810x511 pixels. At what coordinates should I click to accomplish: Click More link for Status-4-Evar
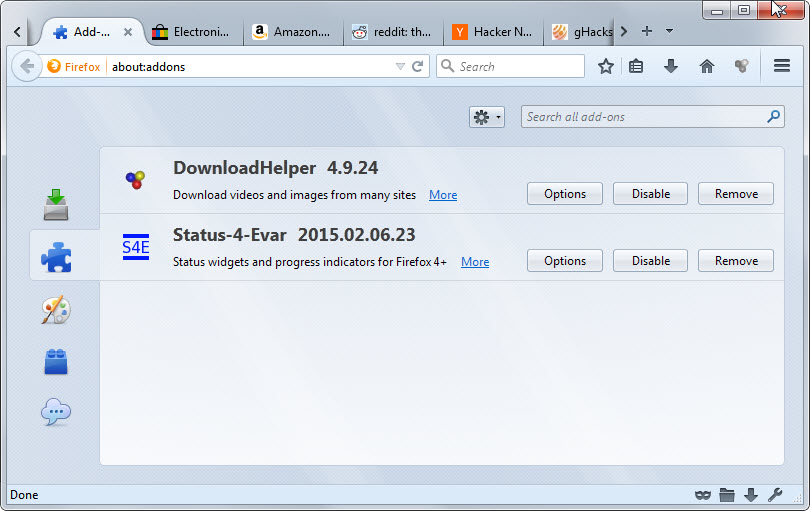click(475, 262)
